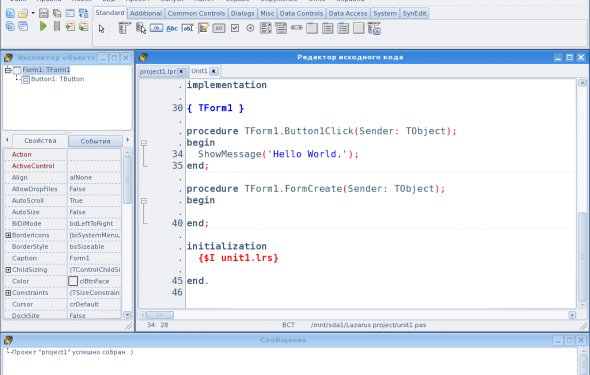Select the TRadioGroup component icon

[327, 28]
